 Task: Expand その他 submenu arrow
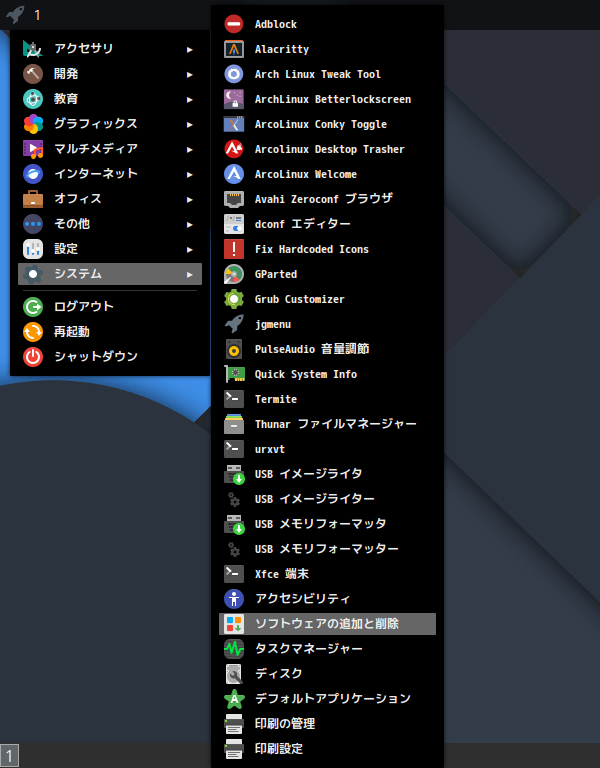tap(190, 224)
